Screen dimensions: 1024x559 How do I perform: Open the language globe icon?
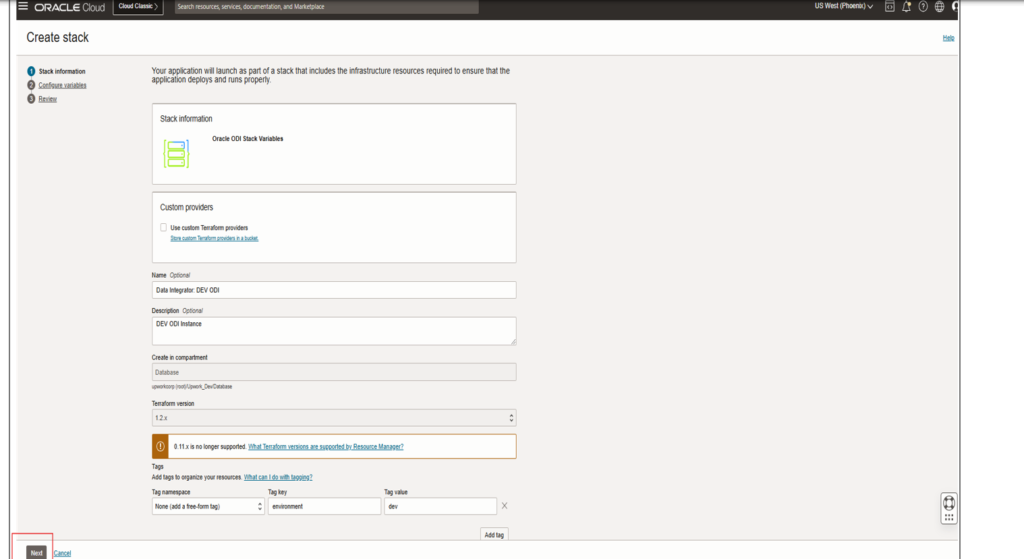(x=939, y=7)
